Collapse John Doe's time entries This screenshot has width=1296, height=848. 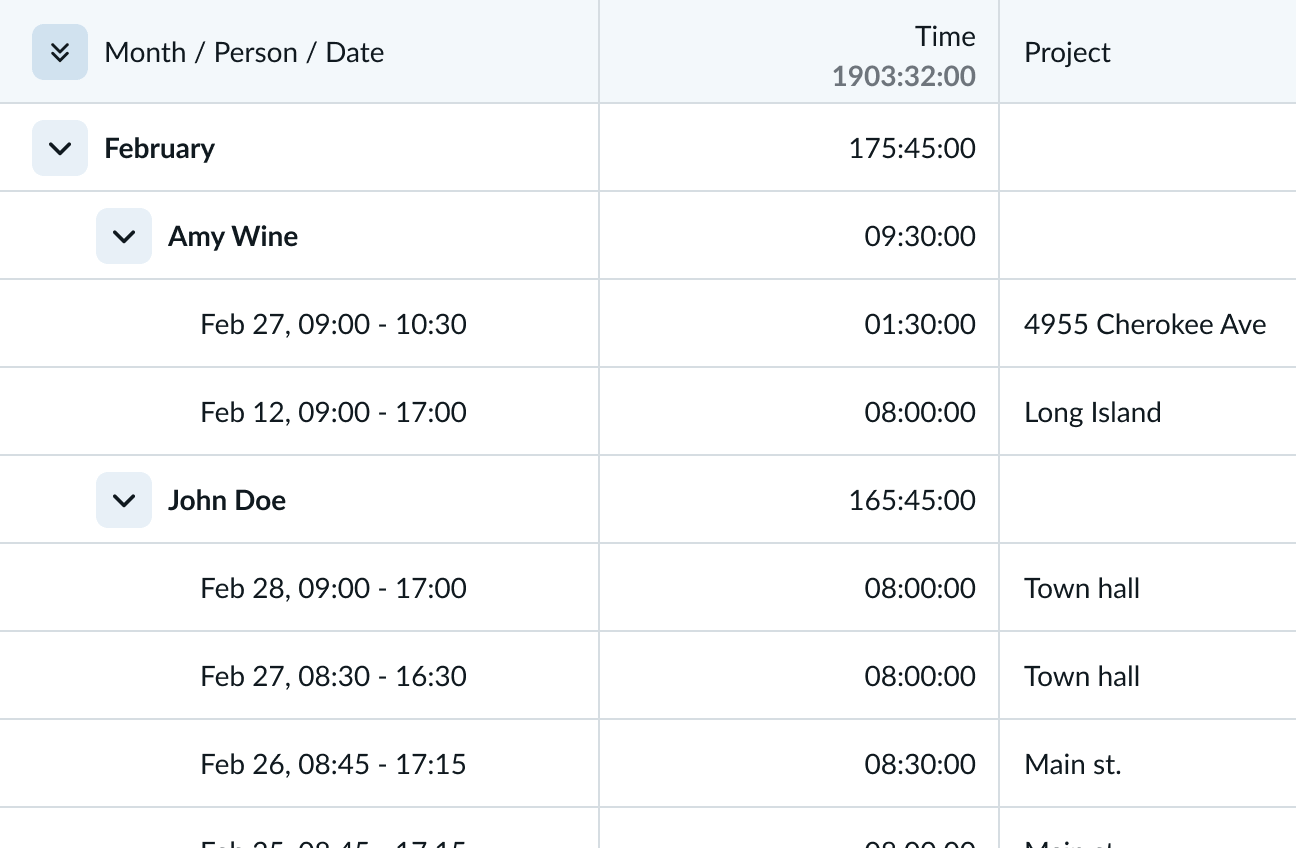(124, 500)
